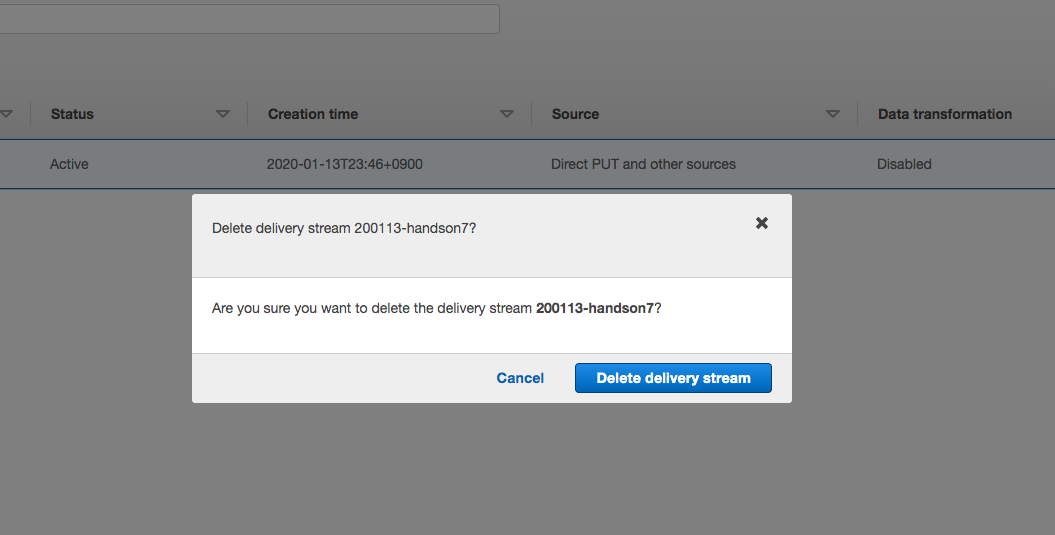Viewport: 1055px width, 535px height.
Task: Toggle the Source column sort arrow
Action: pyautogui.click(x=832, y=114)
